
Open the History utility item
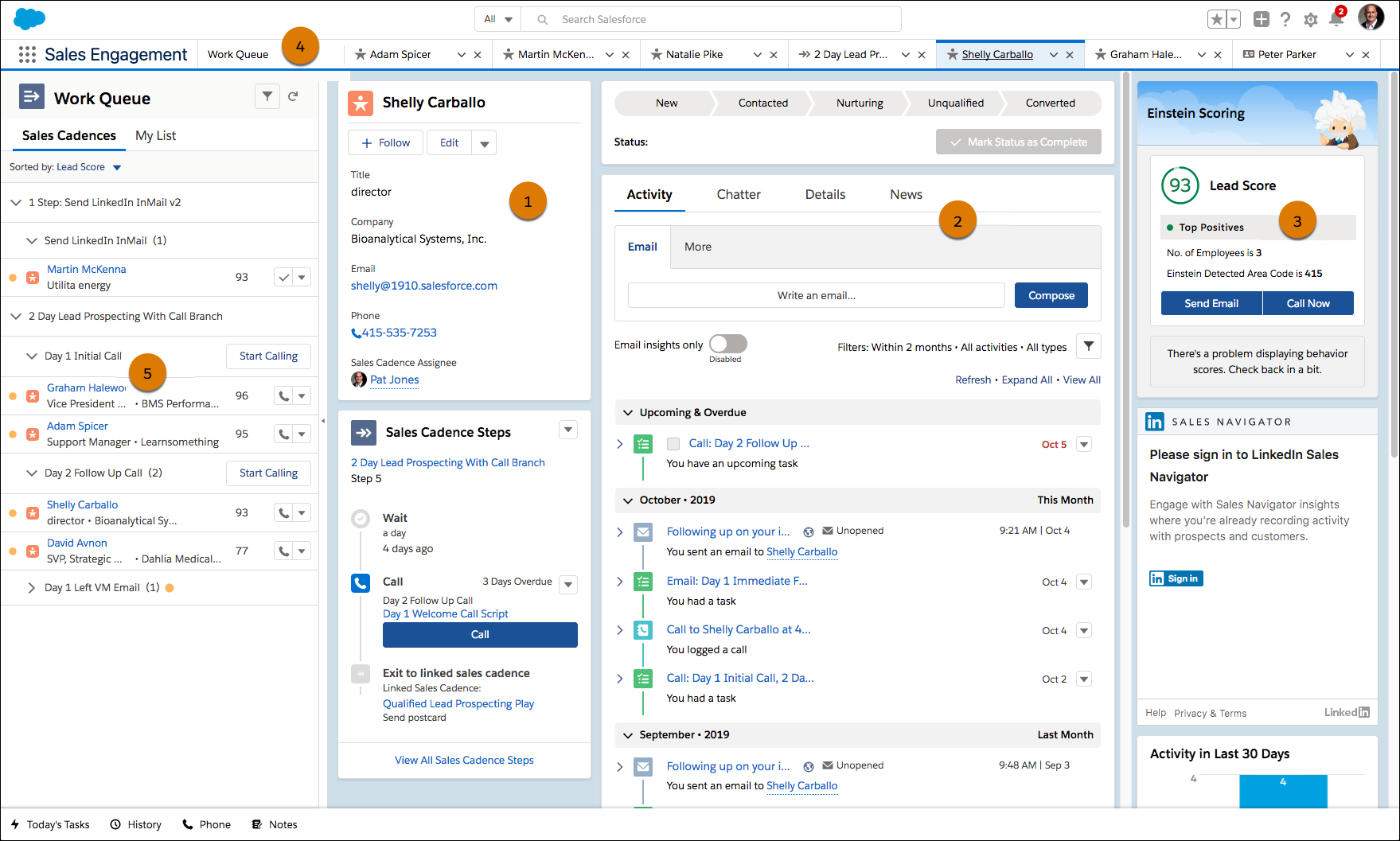coord(136,825)
